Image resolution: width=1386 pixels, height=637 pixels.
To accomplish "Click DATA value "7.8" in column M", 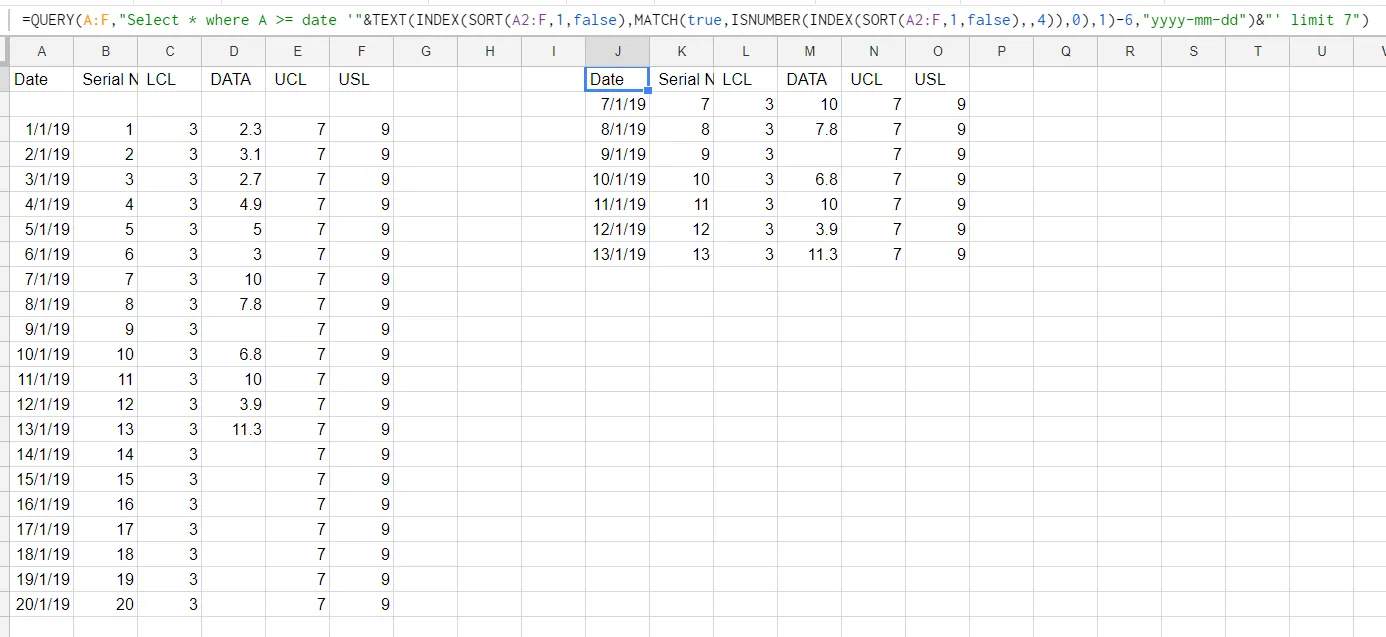I will coord(810,129).
